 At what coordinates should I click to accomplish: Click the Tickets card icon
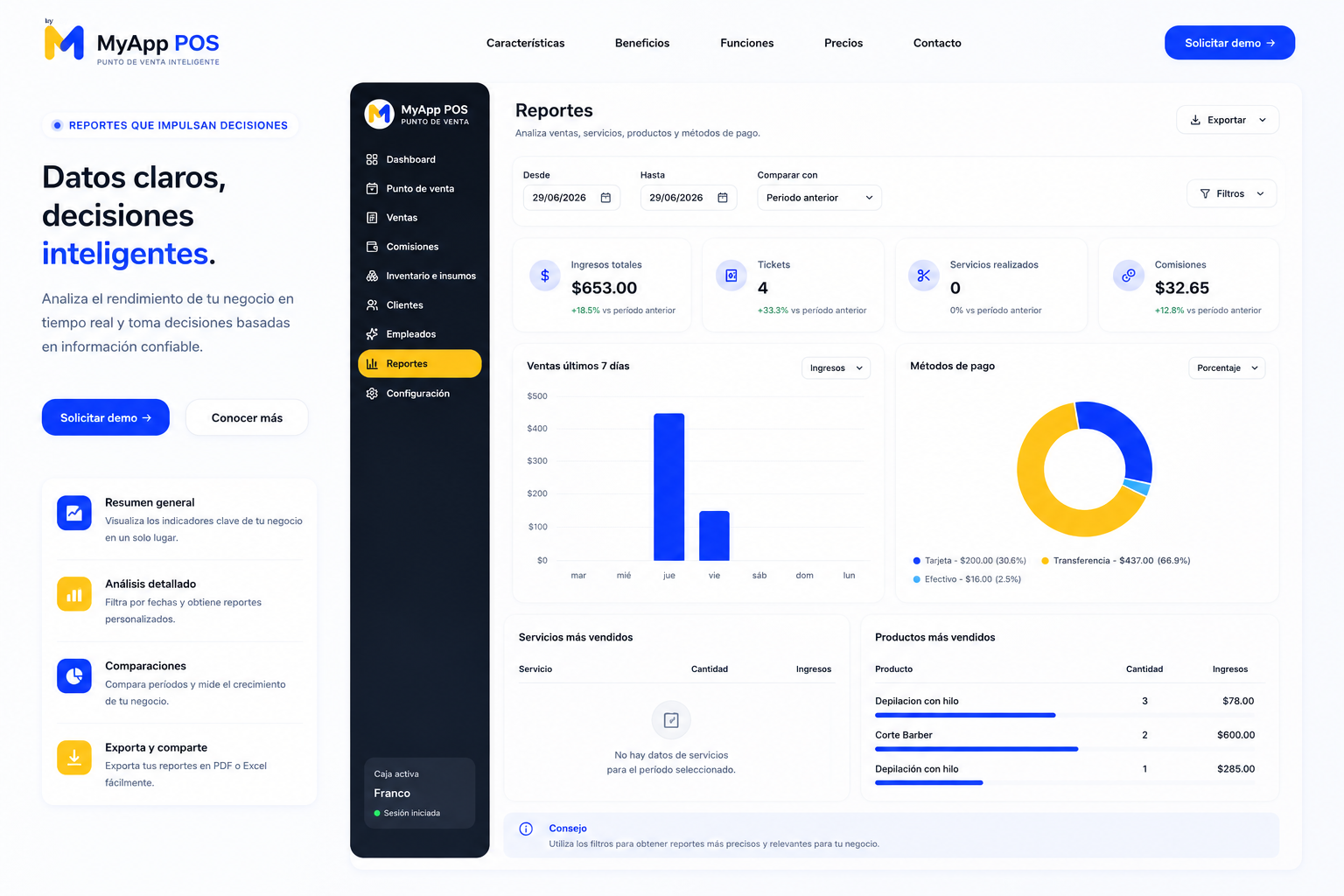coord(731,276)
